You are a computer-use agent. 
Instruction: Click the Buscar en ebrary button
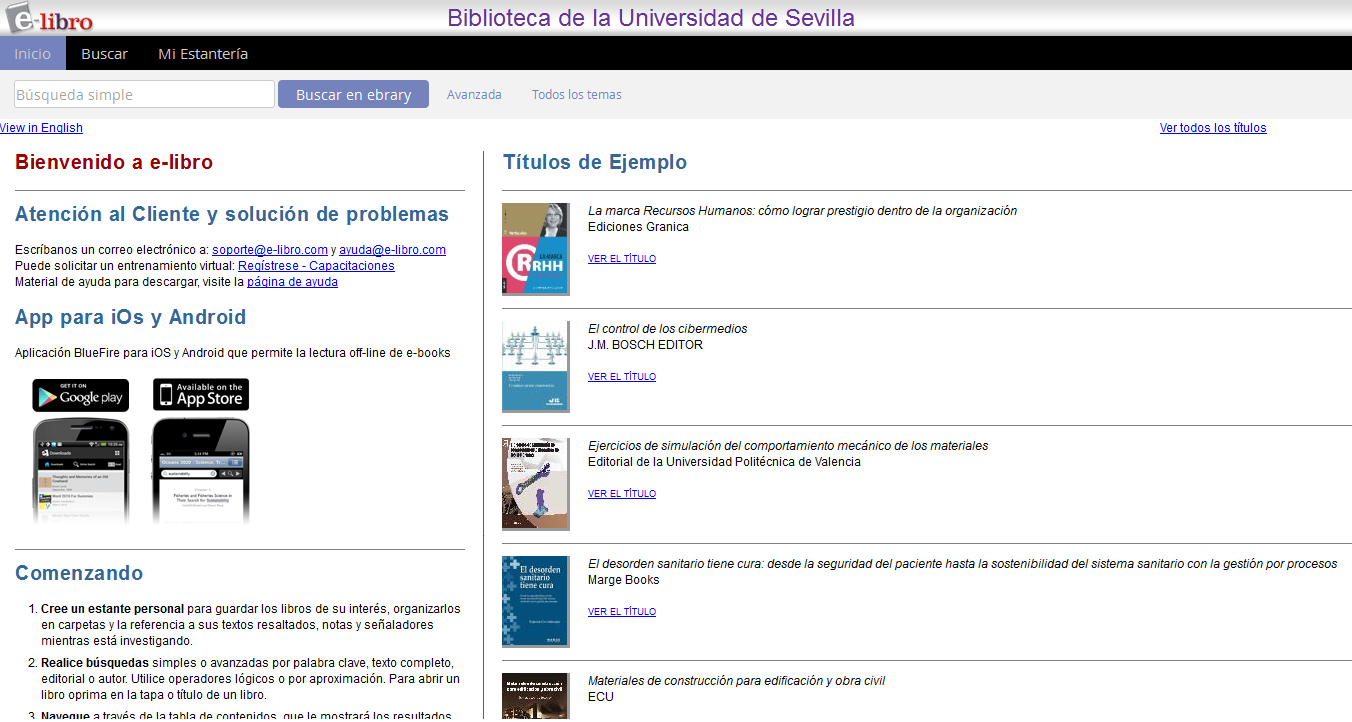353,94
